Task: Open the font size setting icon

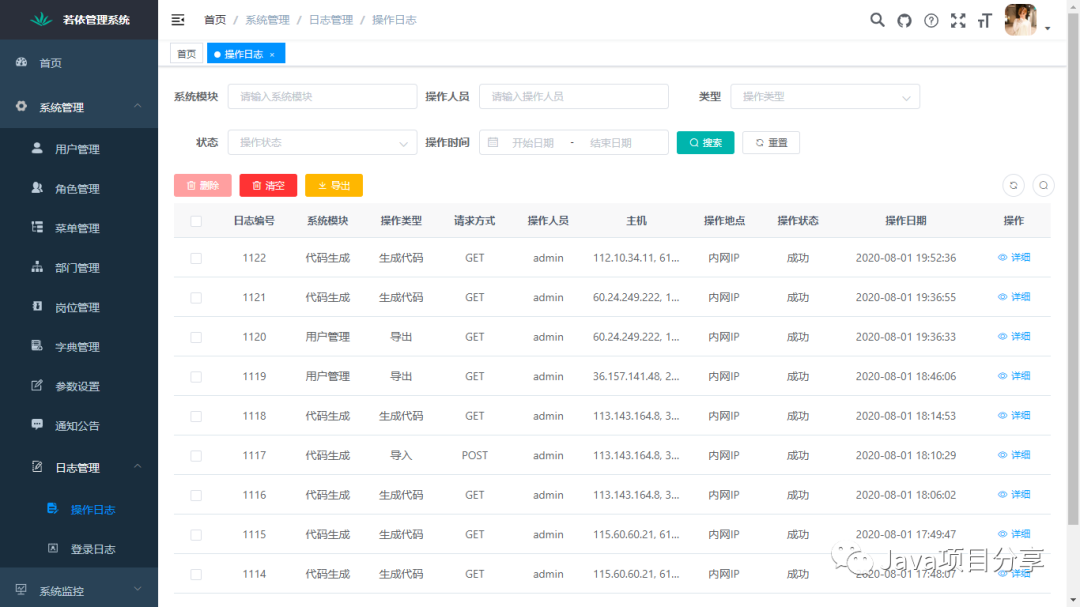Action: click(x=985, y=20)
